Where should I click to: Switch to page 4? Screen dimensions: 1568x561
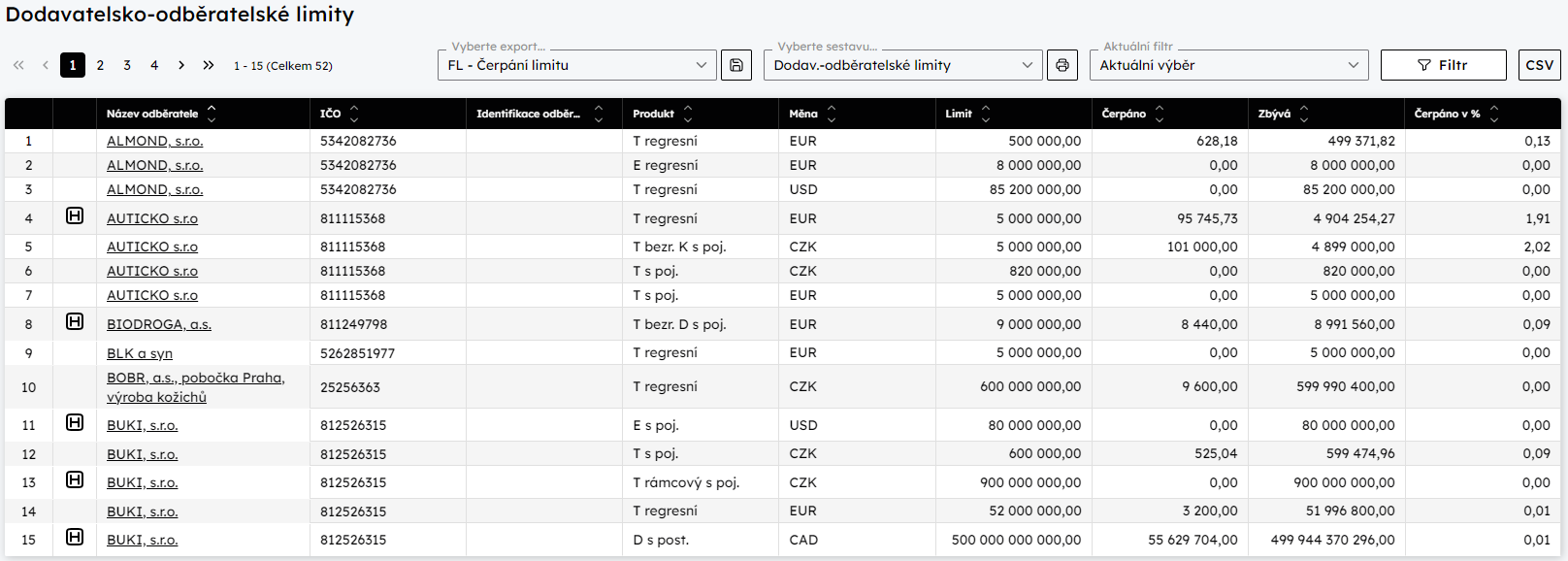click(x=154, y=65)
